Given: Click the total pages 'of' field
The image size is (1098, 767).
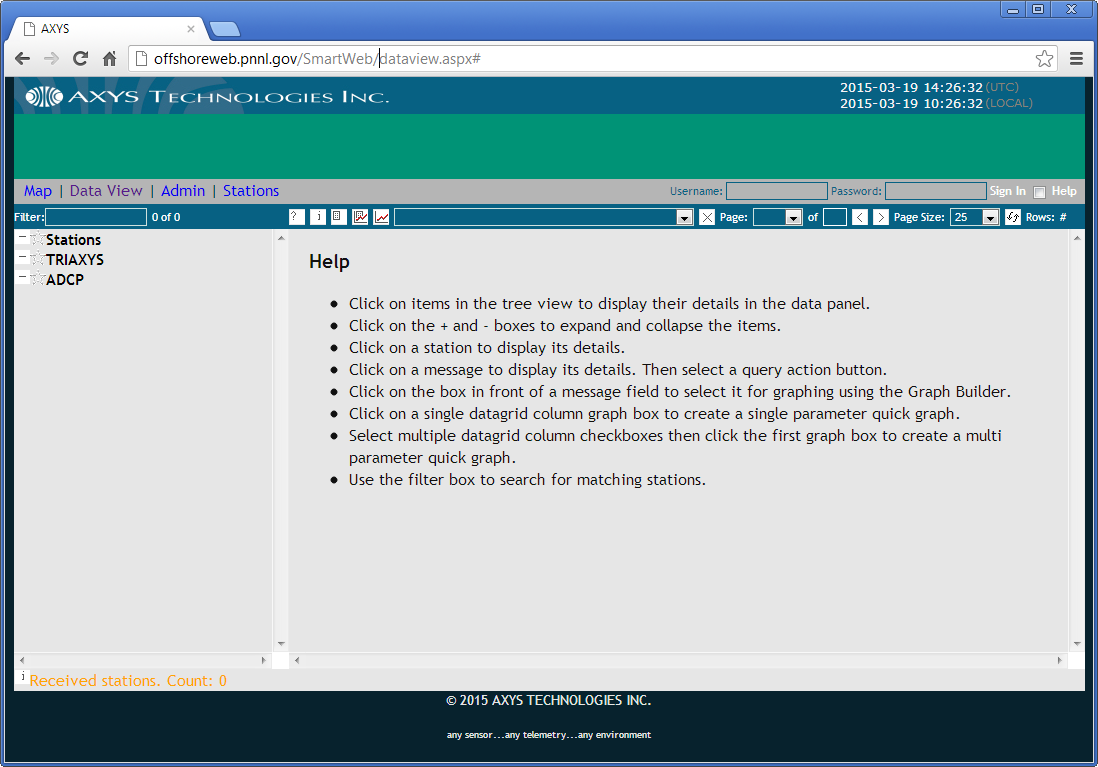Looking at the screenshot, I should 835,217.
